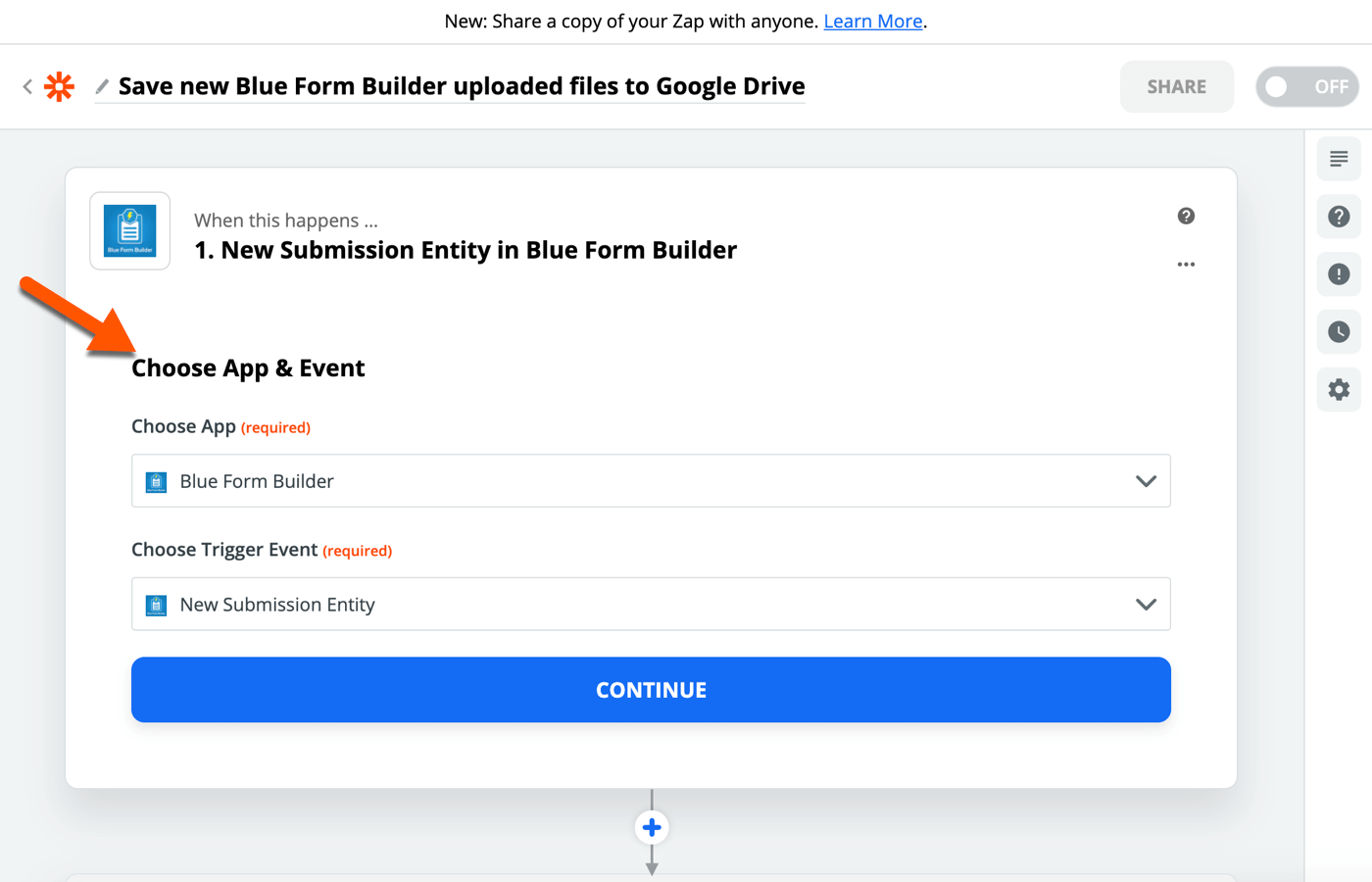Open the step help question mark icon
The height and width of the screenshot is (882, 1372).
(1186, 216)
